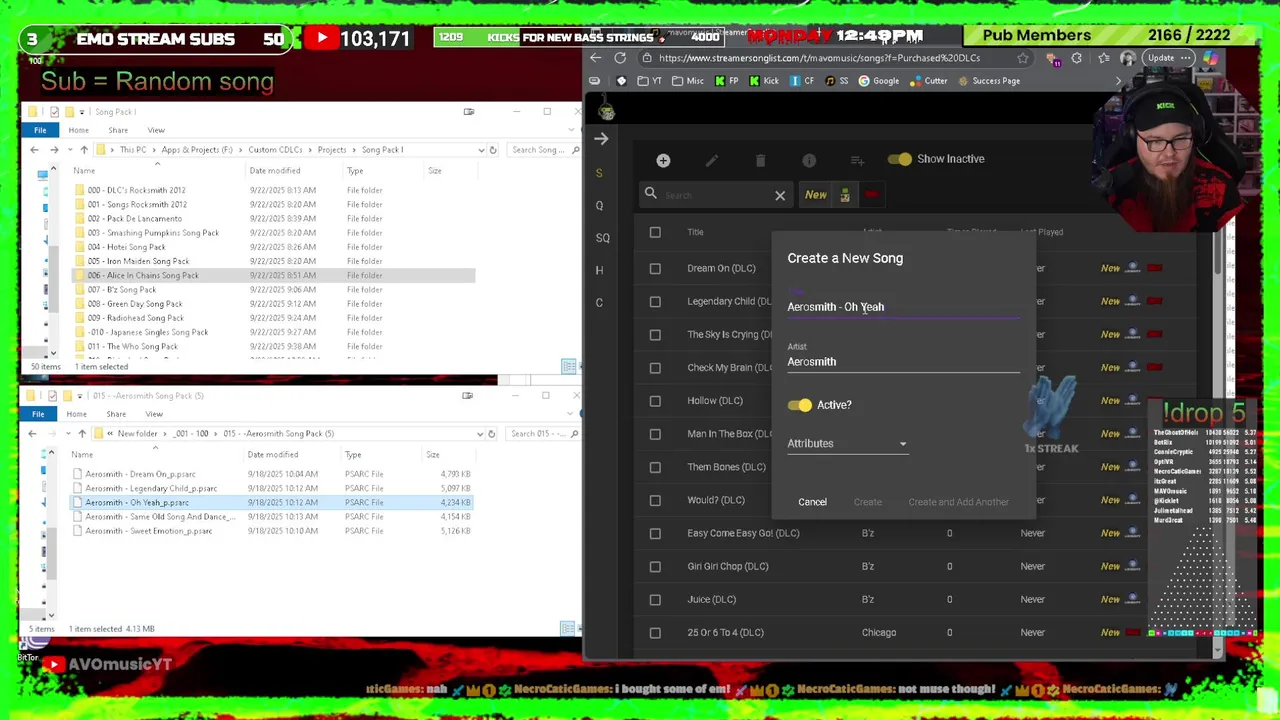1280x720 pixels.
Task: Click the Artist input field in the dialog
Action: pos(903,362)
